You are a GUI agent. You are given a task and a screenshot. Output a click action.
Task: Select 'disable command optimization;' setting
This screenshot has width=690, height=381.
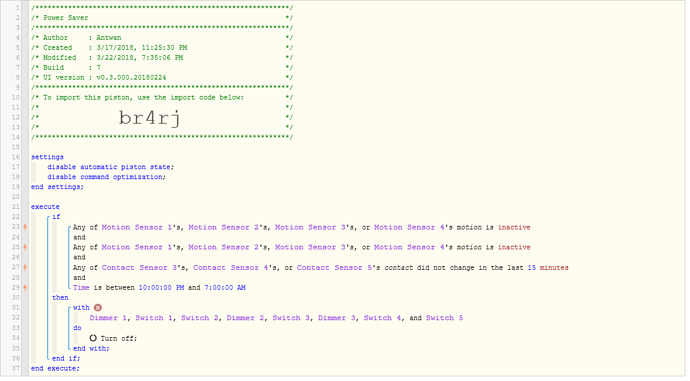106,177
